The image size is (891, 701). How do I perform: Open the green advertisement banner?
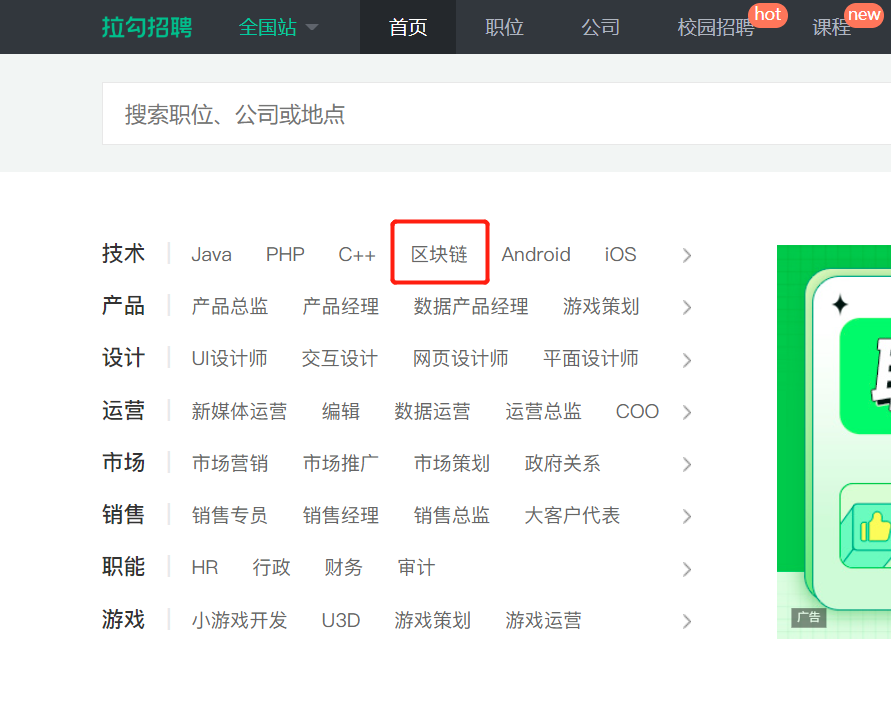tap(834, 442)
